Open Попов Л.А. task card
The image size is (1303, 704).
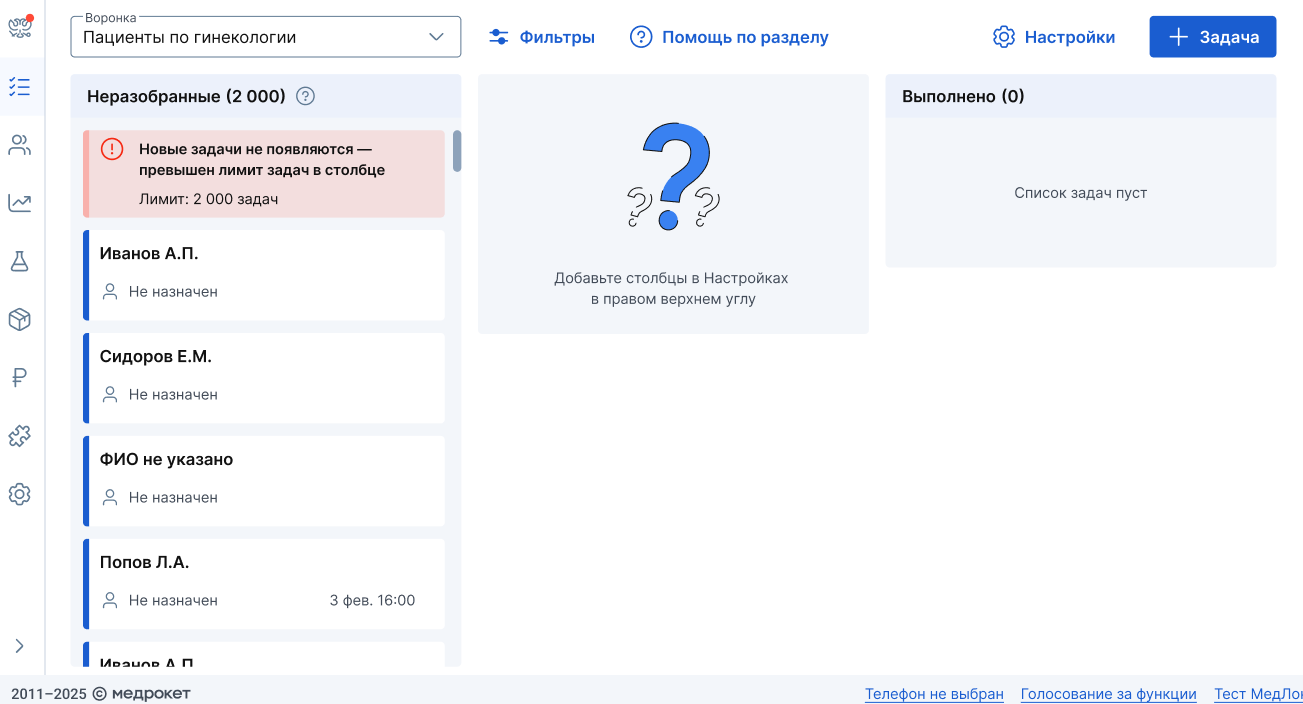click(265, 583)
